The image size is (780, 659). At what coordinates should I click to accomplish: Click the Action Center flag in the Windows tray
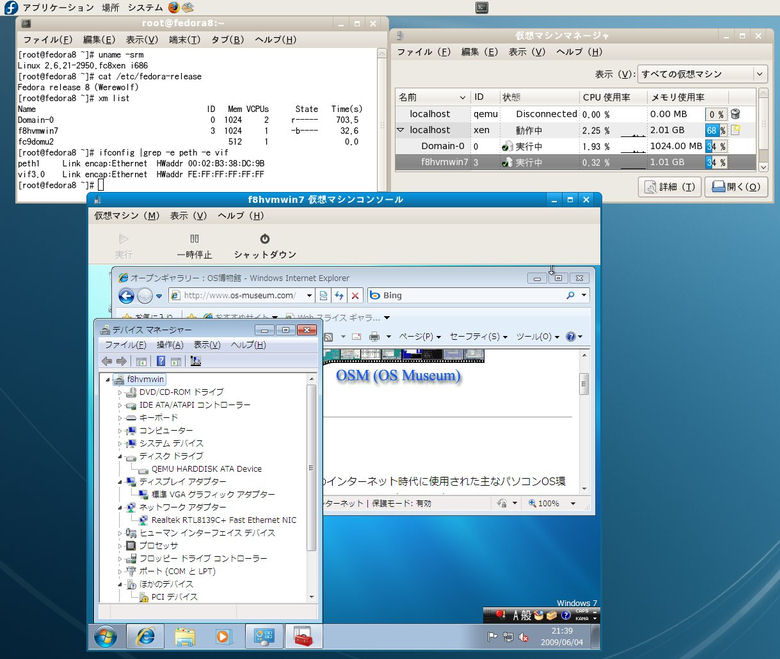click(x=492, y=637)
